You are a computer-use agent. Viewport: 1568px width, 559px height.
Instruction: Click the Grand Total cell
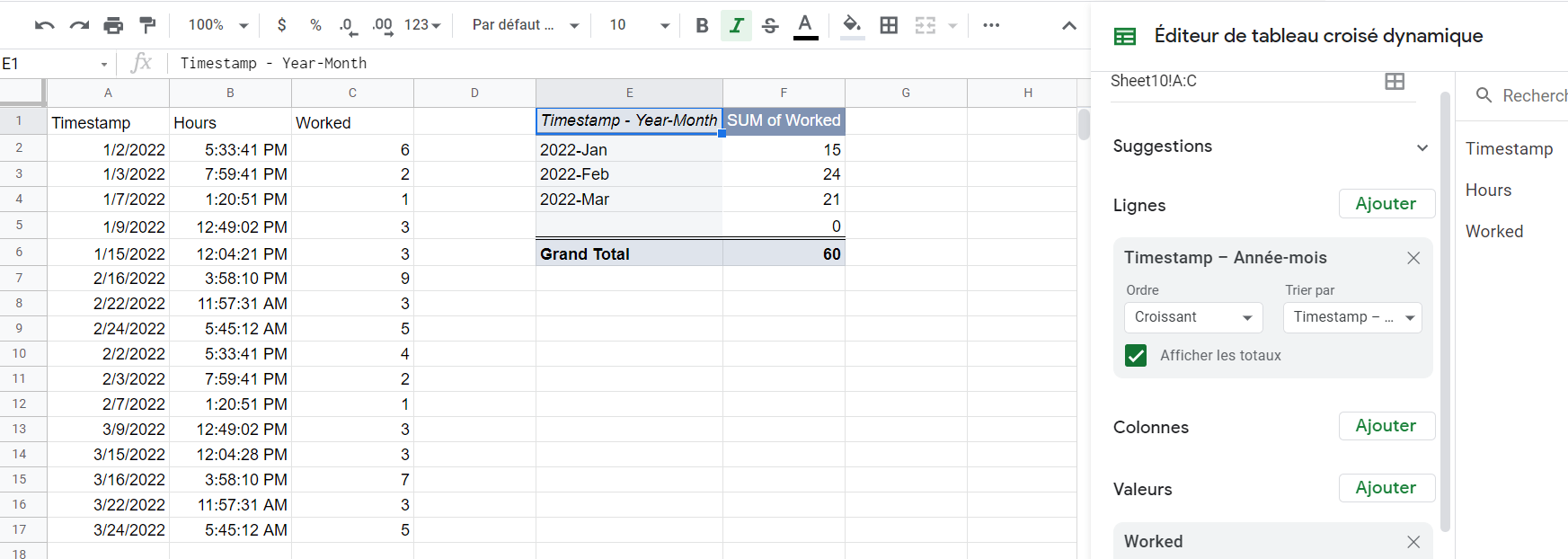pyautogui.click(x=629, y=253)
